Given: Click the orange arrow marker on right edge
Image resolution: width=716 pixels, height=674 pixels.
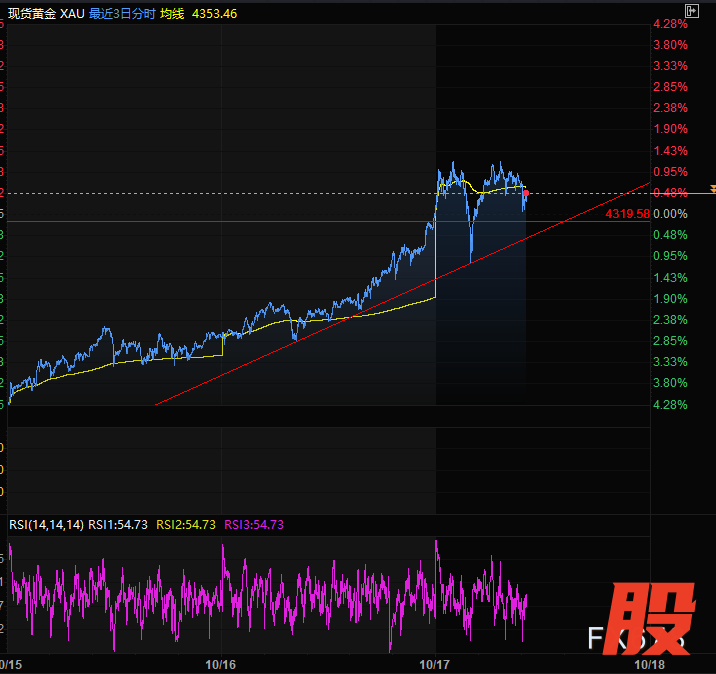Looking at the screenshot, I should pos(711,188).
